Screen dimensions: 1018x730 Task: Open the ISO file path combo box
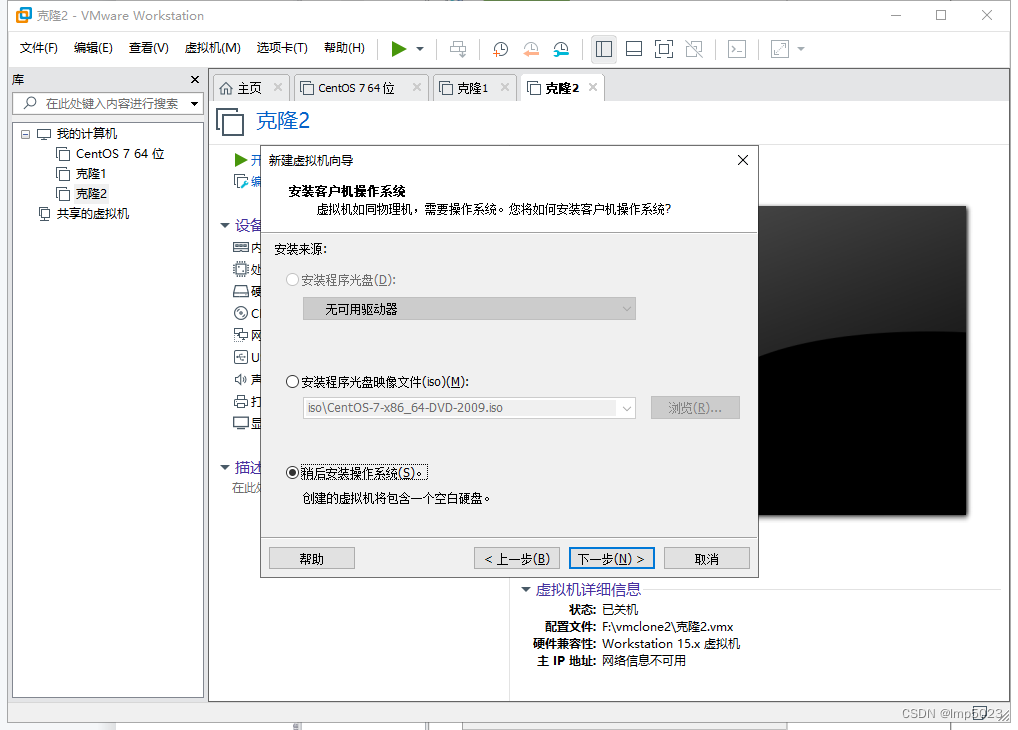click(469, 408)
